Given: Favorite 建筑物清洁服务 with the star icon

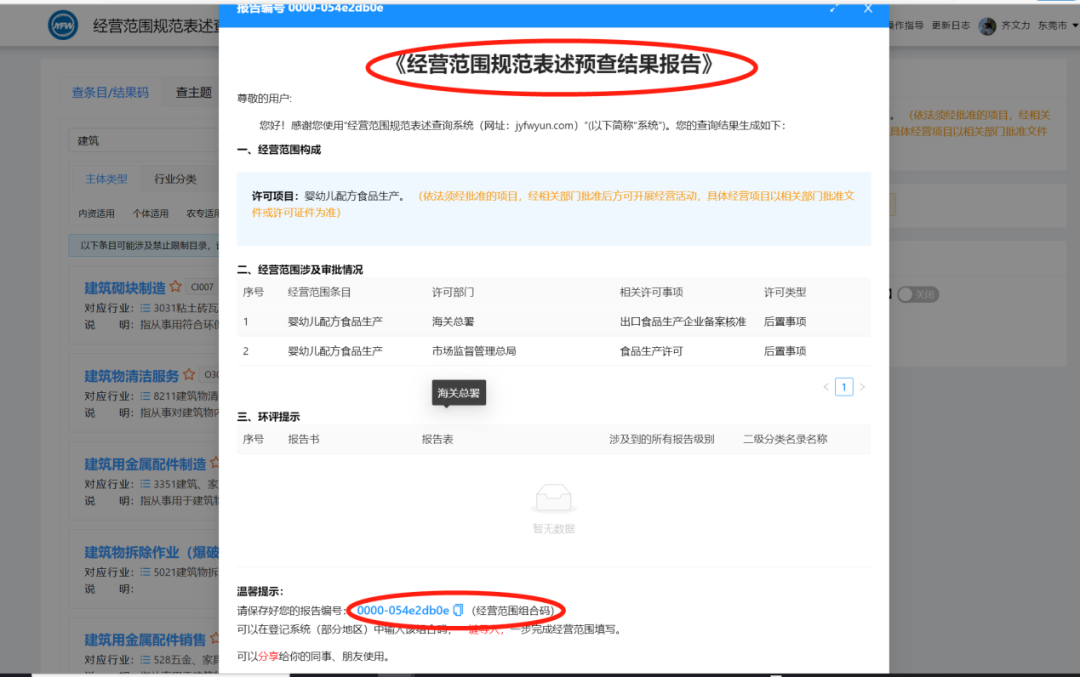Looking at the screenshot, I should (189, 375).
